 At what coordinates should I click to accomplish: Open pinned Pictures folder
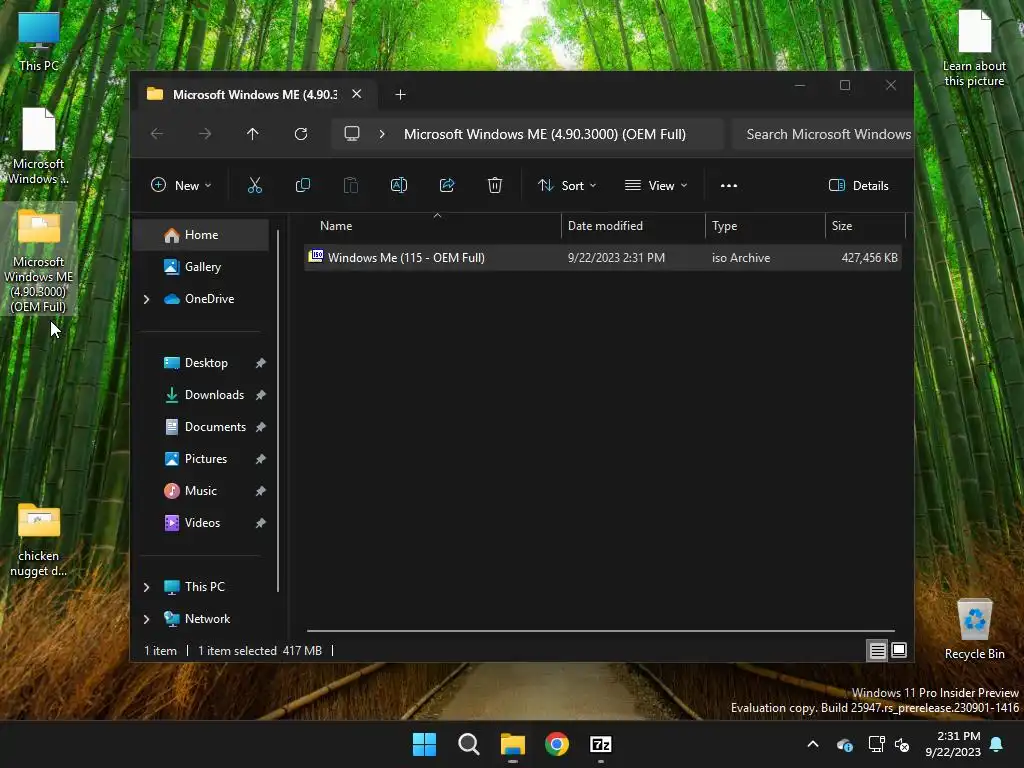pos(205,459)
